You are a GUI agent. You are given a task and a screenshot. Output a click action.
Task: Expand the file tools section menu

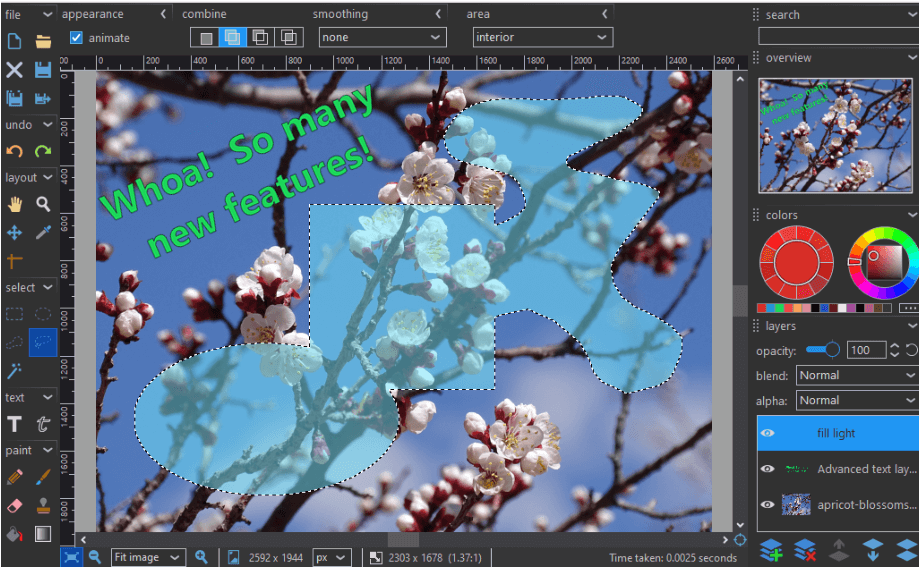[x=47, y=14]
